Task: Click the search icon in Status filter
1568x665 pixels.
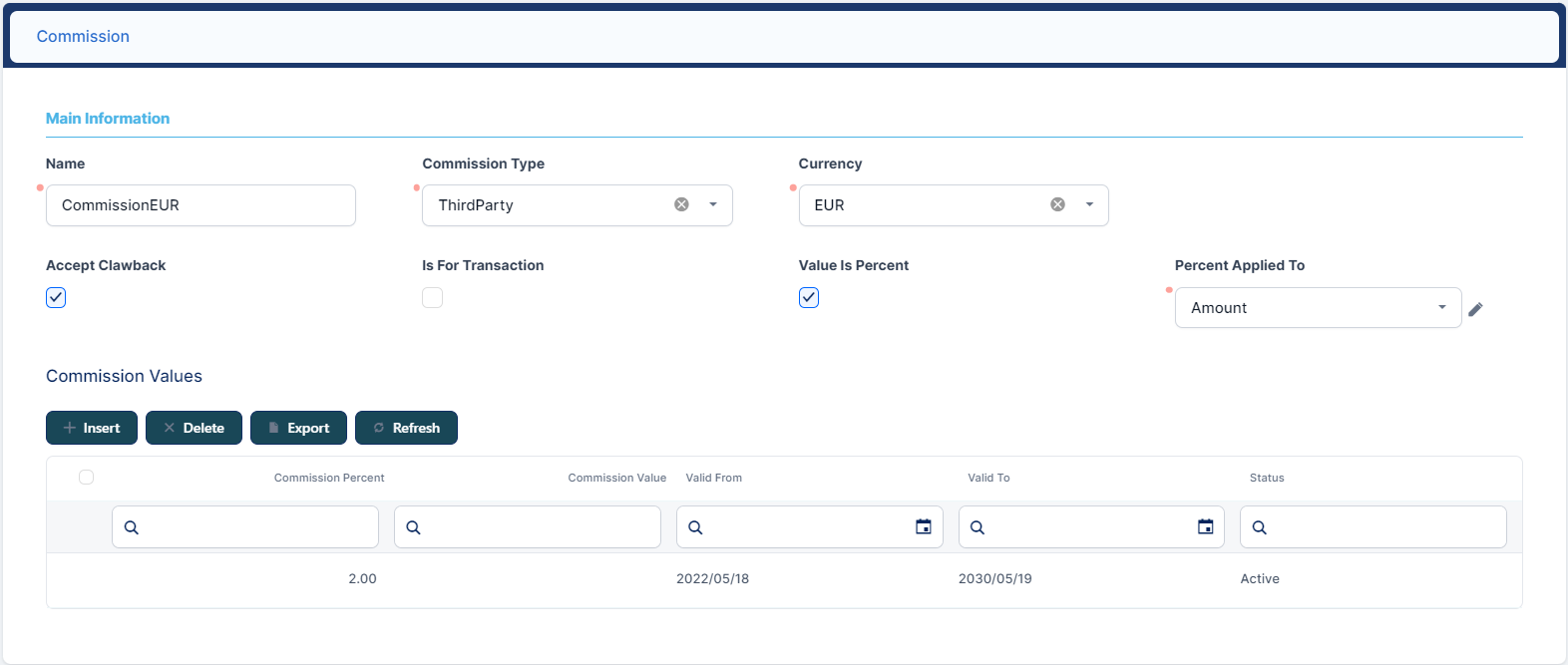Action: [1260, 527]
